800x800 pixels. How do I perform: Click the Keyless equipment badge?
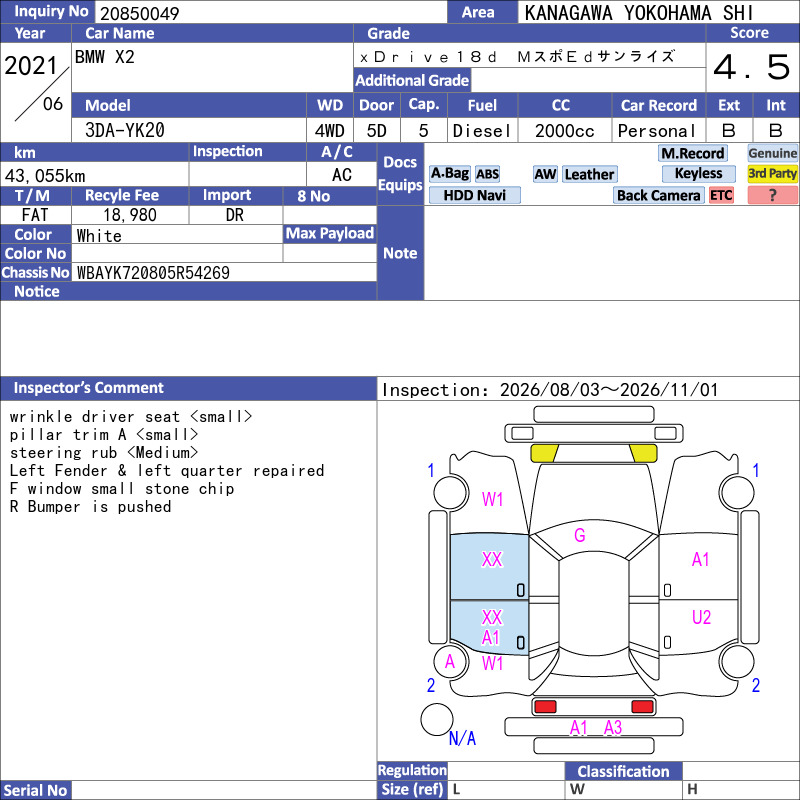(698, 173)
